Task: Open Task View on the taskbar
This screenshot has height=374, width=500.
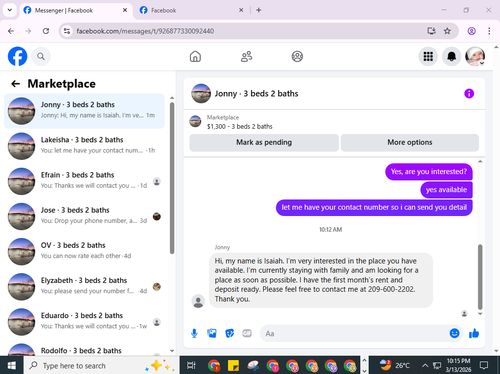Action: click(x=191, y=366)
